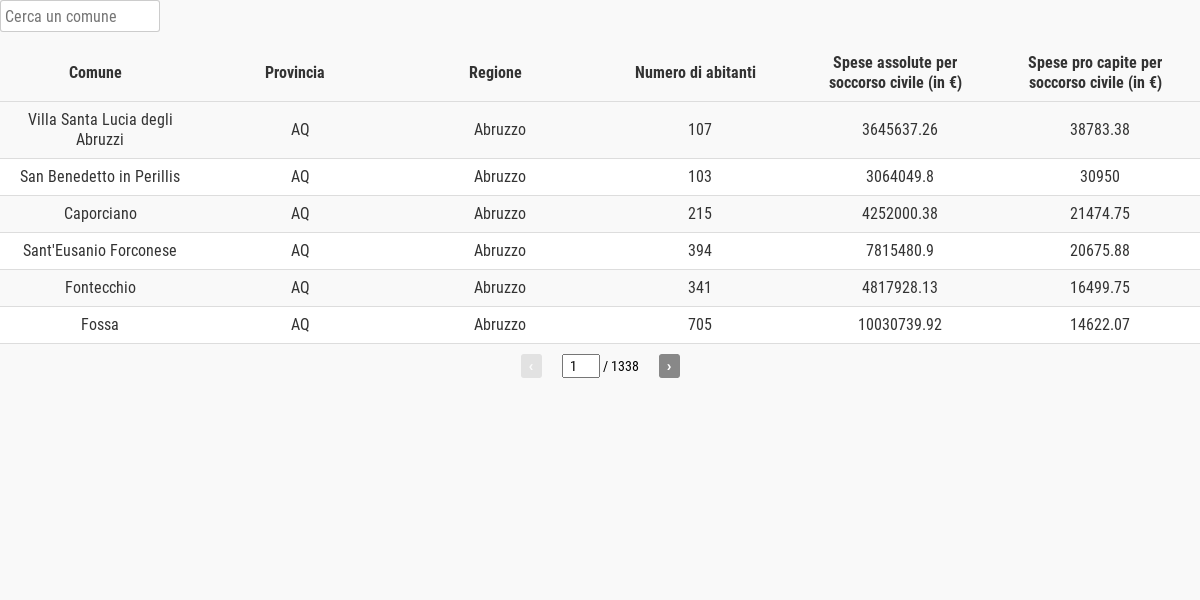The height and width of the screenshot is (600, 1200).
Task: Go to the next page of results
Action: tap(669, 366)
